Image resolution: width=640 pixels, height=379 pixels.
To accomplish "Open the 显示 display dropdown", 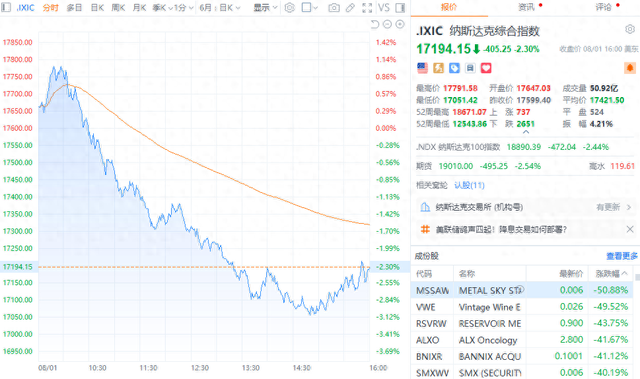I will point(265,7).
